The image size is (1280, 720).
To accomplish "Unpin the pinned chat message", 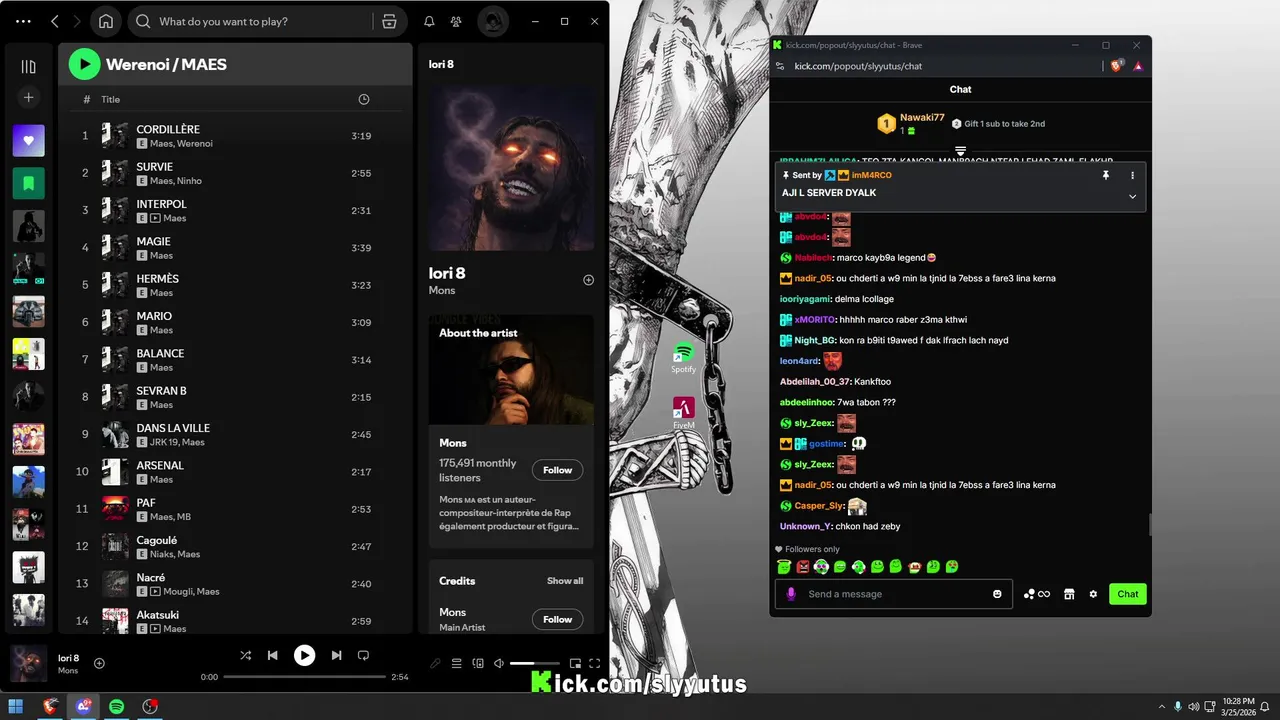I will tap(1106, 175).
